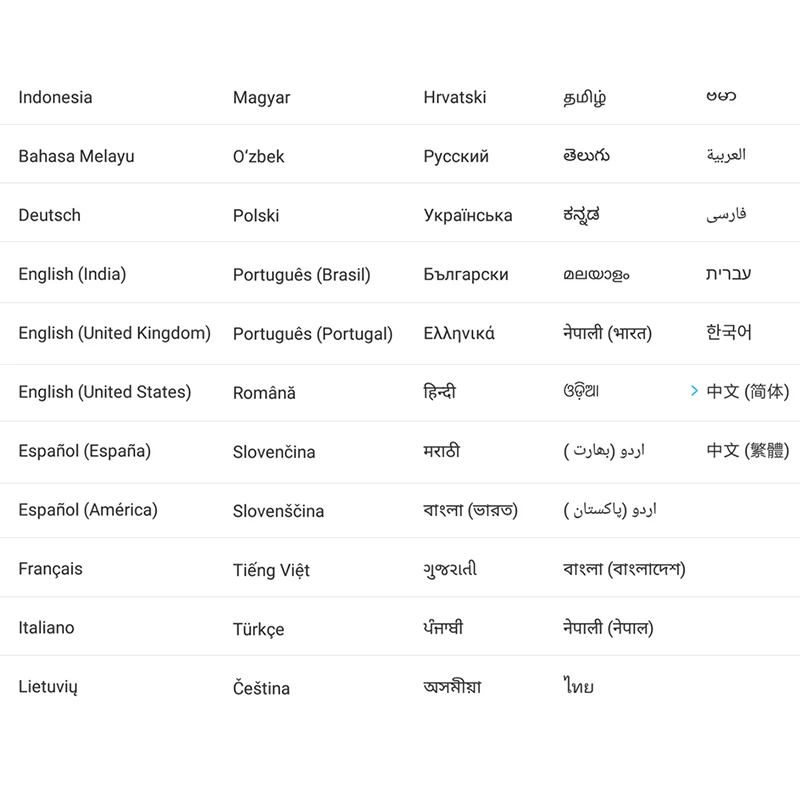
Task: Click the blue chevron beside 中文 (简体)
Action: (x=694, y=391)
